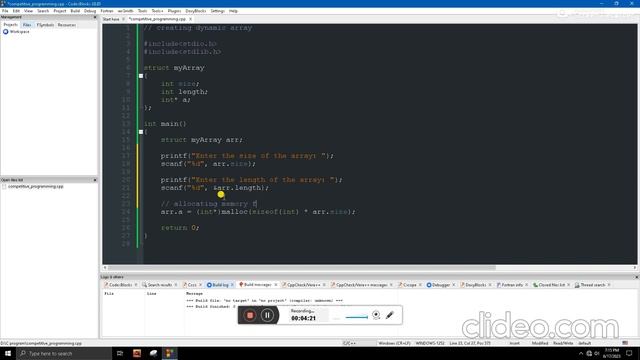Click the flag icon in status bar

625,343
